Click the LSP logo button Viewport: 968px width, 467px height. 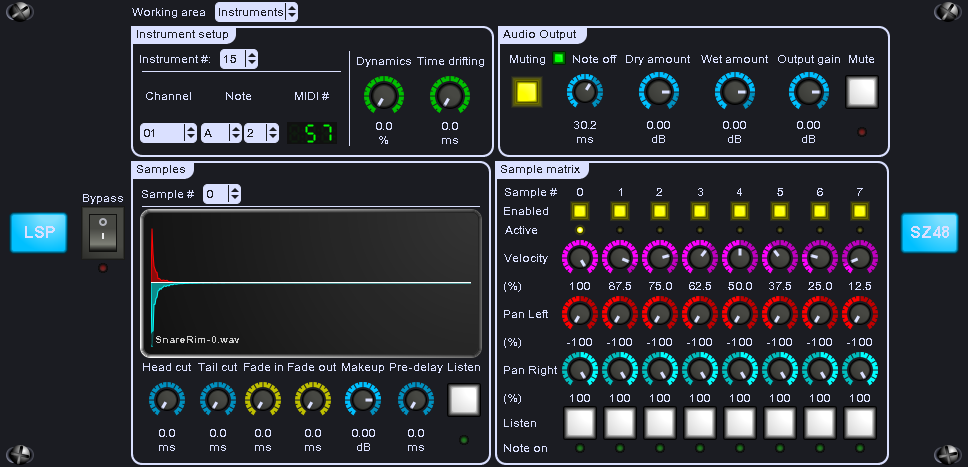pyautogui.click(x=39, y=232)
